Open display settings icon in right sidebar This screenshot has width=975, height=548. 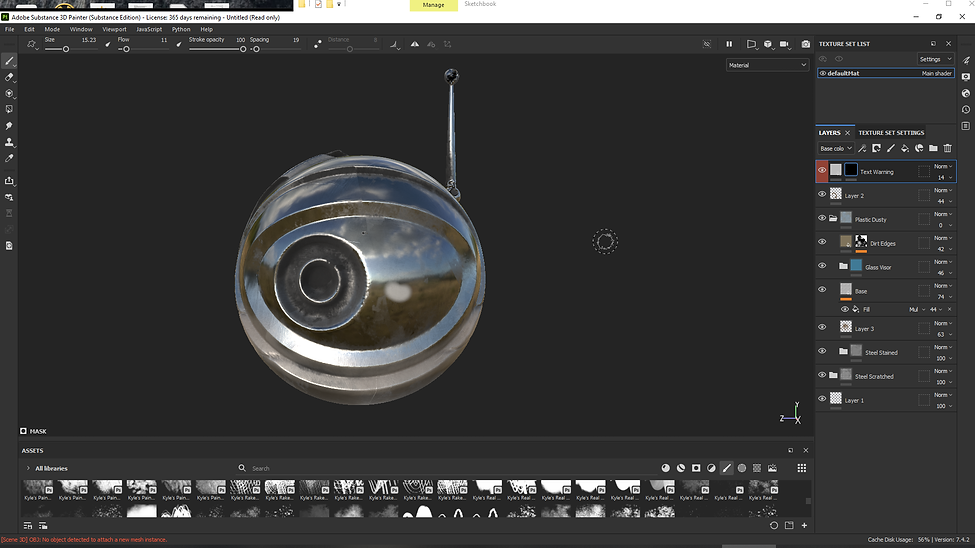pyautogui.click(x=966, y=77)
